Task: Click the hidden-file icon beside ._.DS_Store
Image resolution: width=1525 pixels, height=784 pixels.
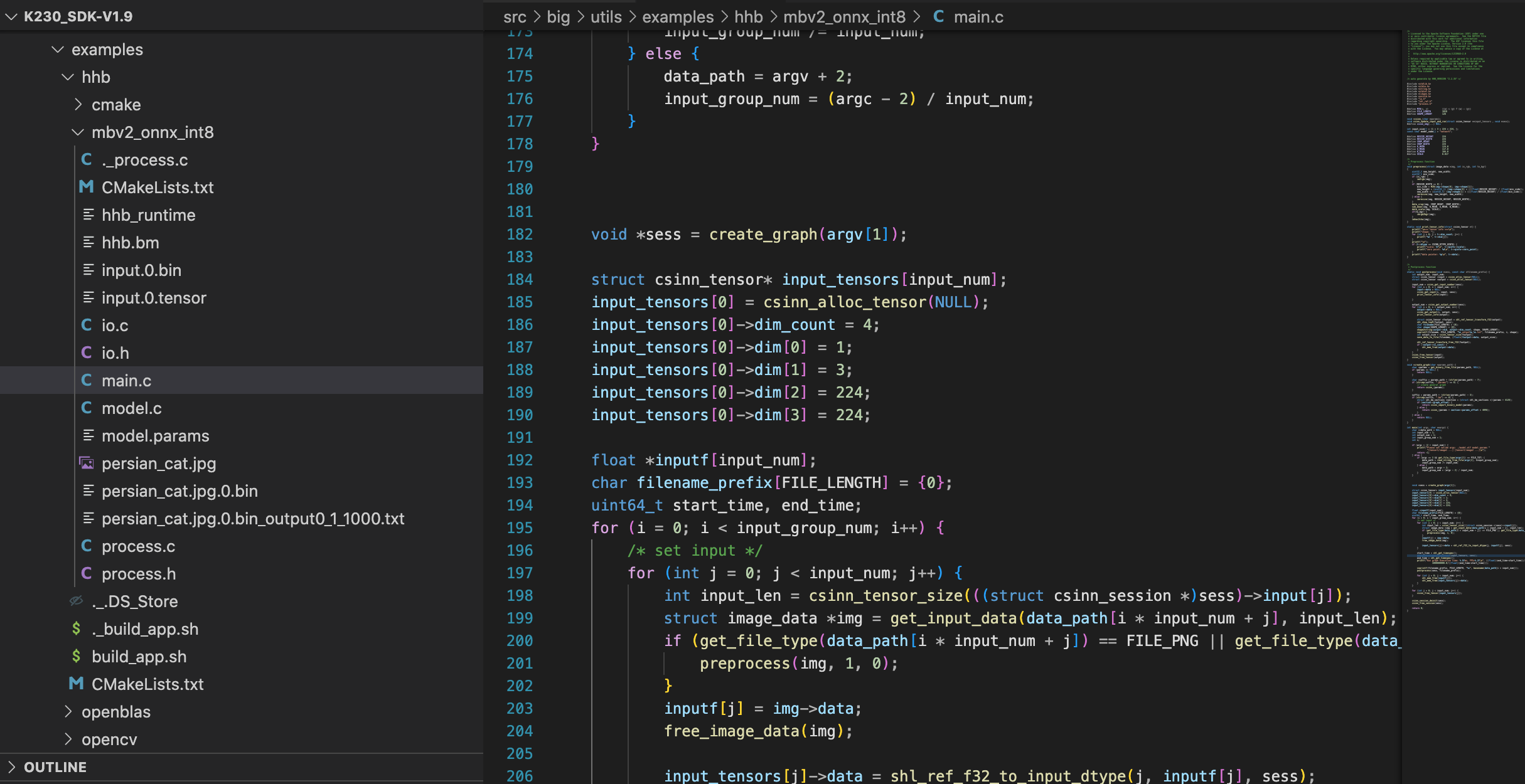Action: (x=77, y=601)
